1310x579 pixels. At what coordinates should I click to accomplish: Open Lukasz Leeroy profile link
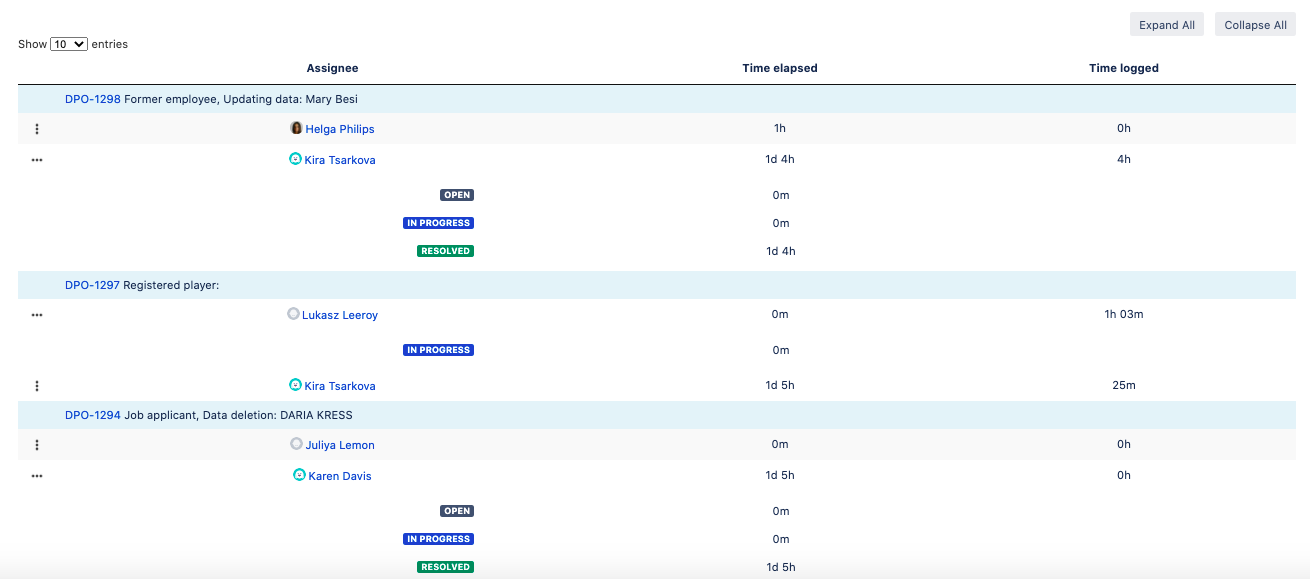(340, 315)
